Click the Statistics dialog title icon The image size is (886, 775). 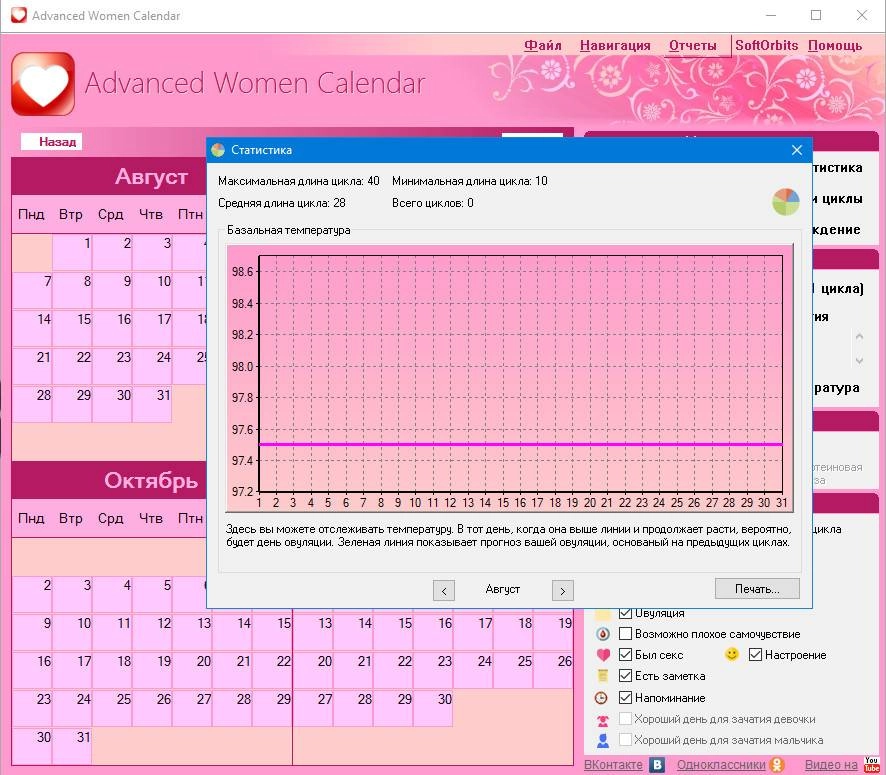(x=218, y=150)
